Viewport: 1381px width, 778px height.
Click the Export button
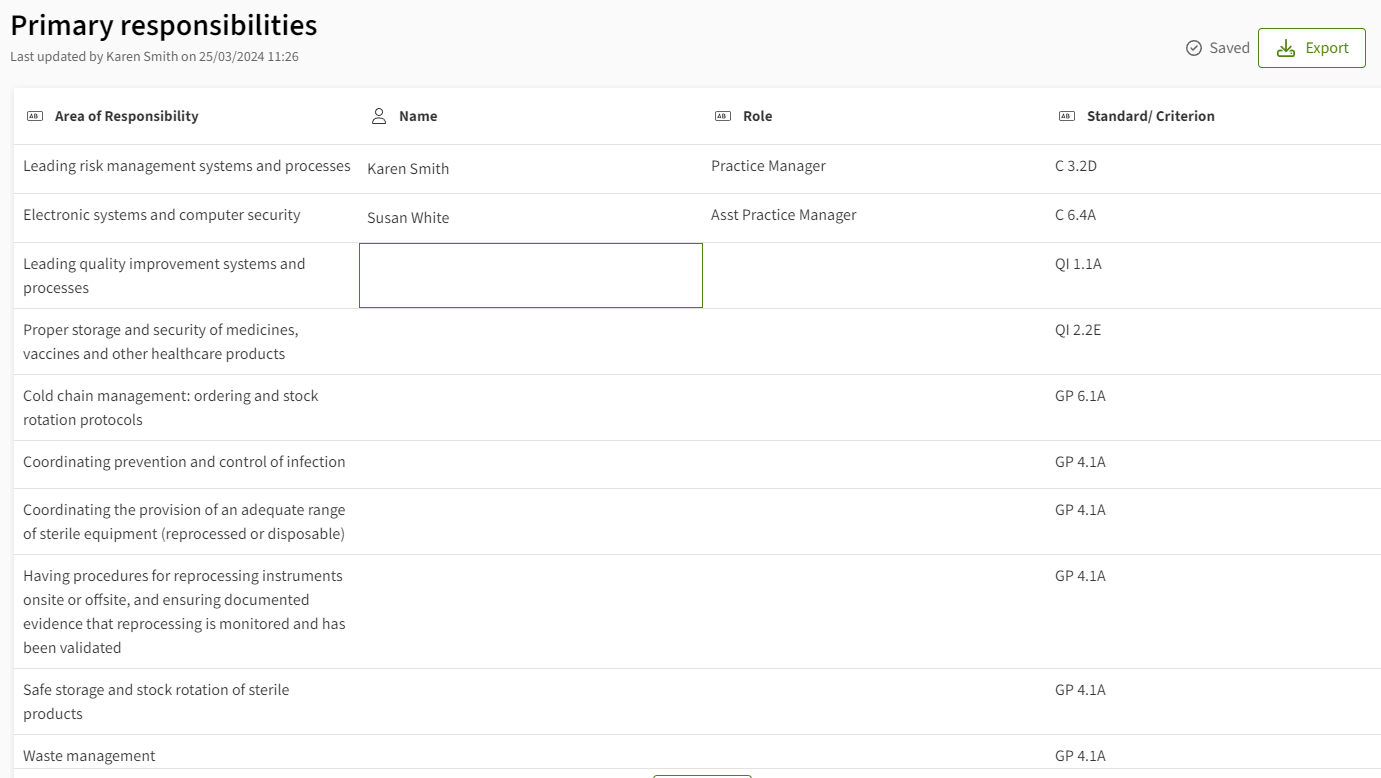[1311, 47]
